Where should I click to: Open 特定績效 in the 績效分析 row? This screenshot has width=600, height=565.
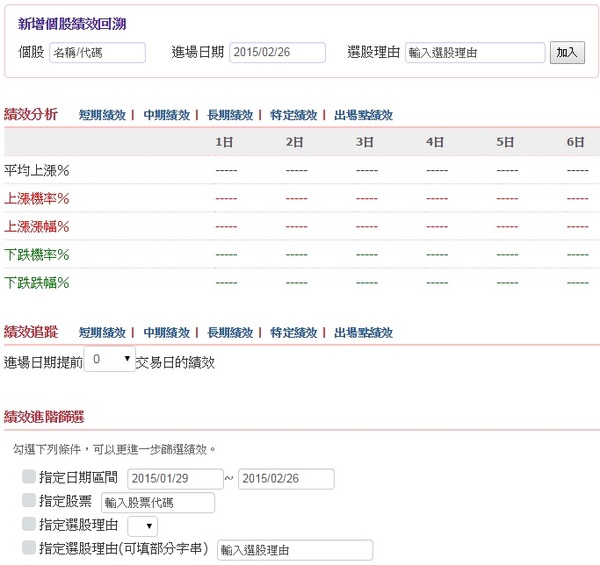tap(293, 115)
